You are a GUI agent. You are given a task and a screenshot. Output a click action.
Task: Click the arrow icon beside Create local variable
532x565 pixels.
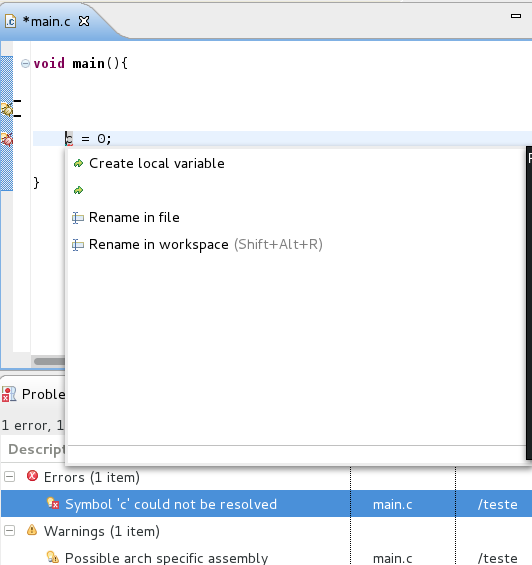click(78, 164)
